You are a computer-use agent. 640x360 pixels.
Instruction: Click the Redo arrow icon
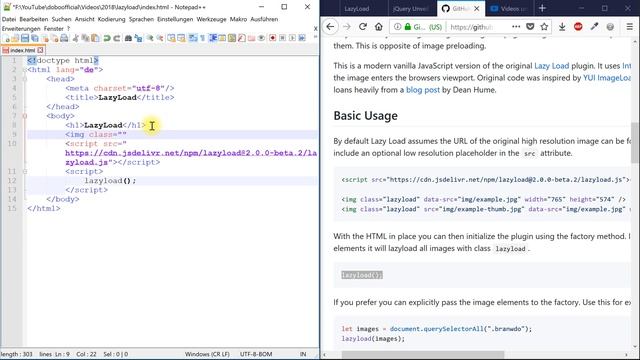click(117, 38)
